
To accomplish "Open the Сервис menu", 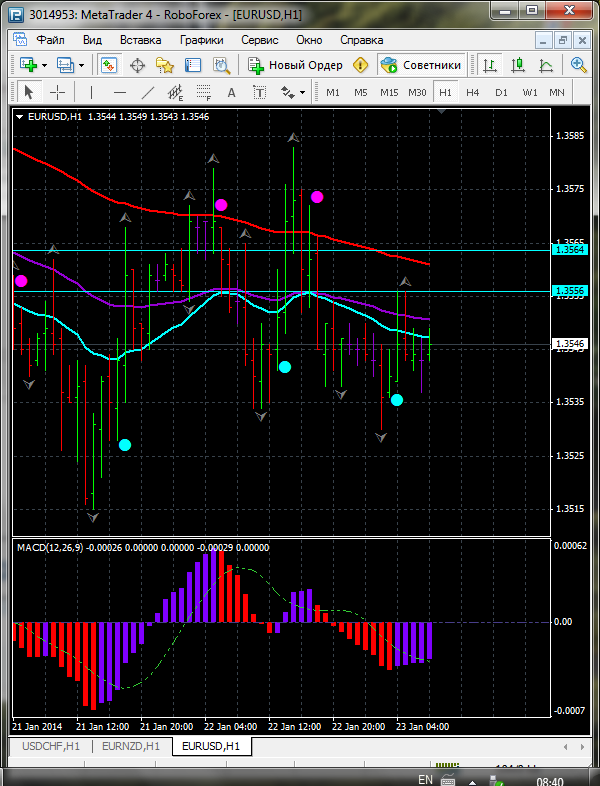I will (259, 40).
